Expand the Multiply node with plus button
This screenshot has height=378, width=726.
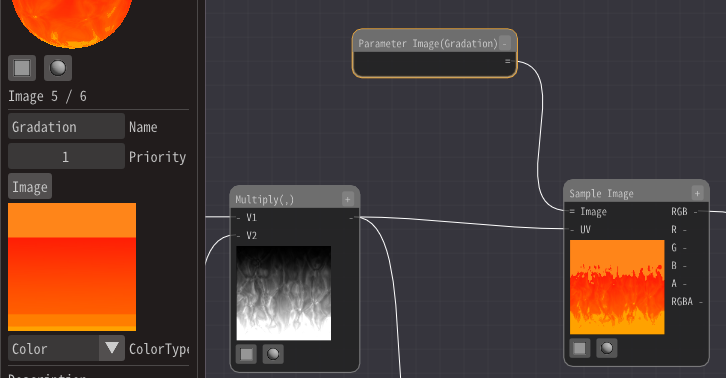pos(348,199)
